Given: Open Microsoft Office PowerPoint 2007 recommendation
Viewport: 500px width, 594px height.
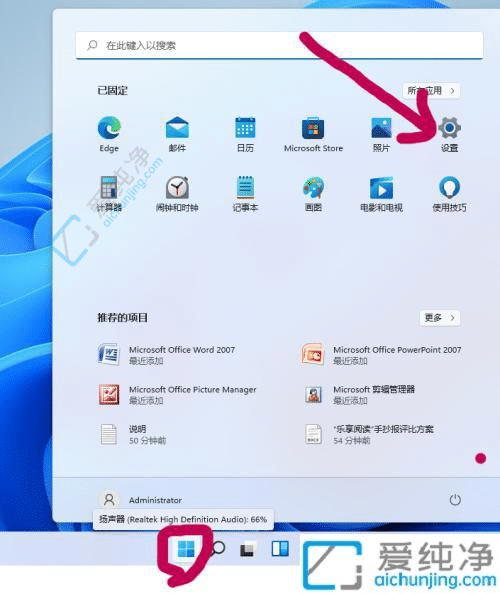Looking at the screenshot, I should [x=381, y=355].
